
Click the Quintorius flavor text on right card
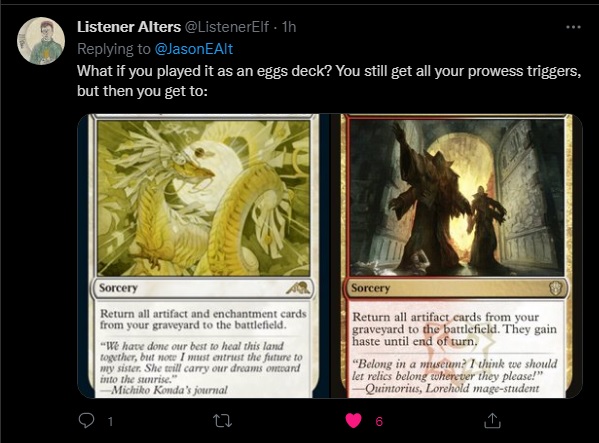tap(454, 376)
